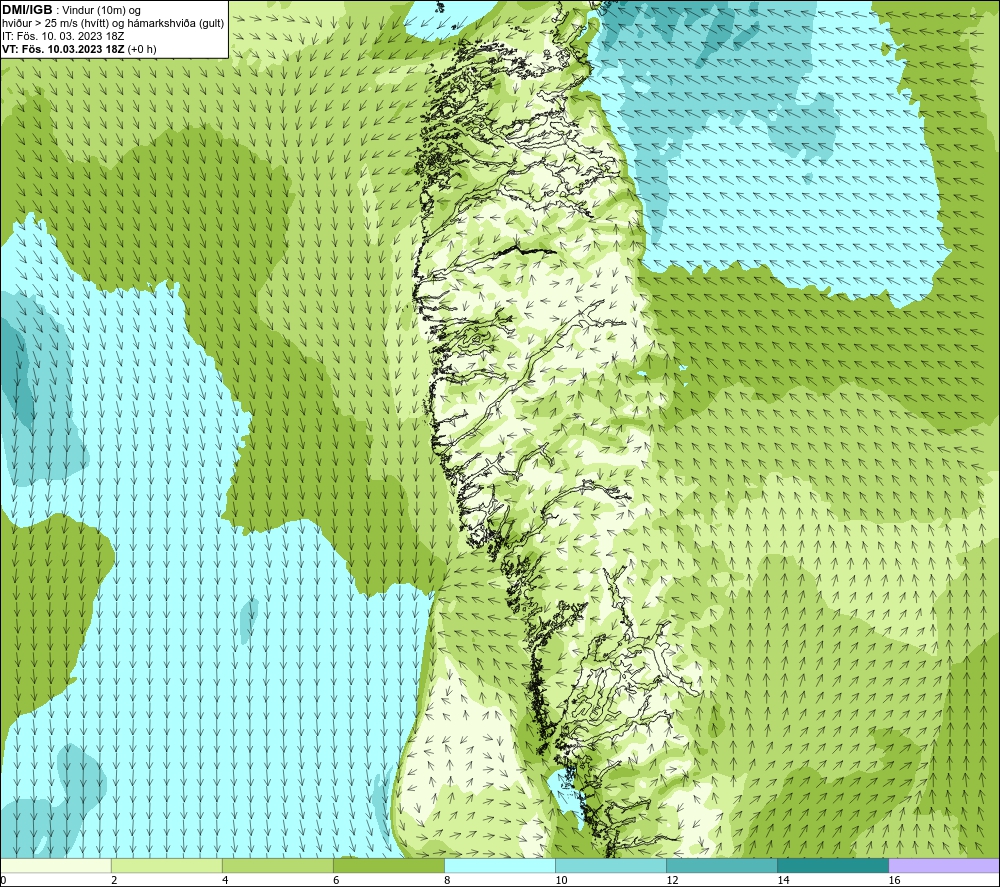The width and height of the screenshot is (1000, 887).
Task: Click the medium green 4–6 m/s legend swatch
Action: (278, 865)
